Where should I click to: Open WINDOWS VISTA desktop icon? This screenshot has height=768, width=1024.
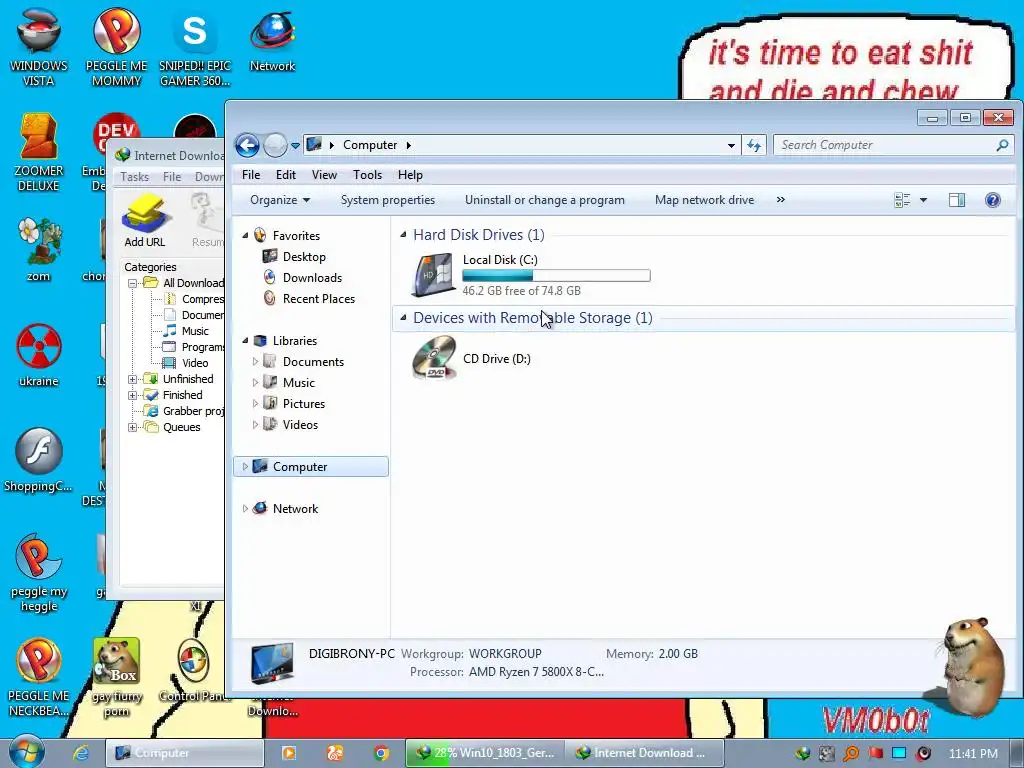39,46
